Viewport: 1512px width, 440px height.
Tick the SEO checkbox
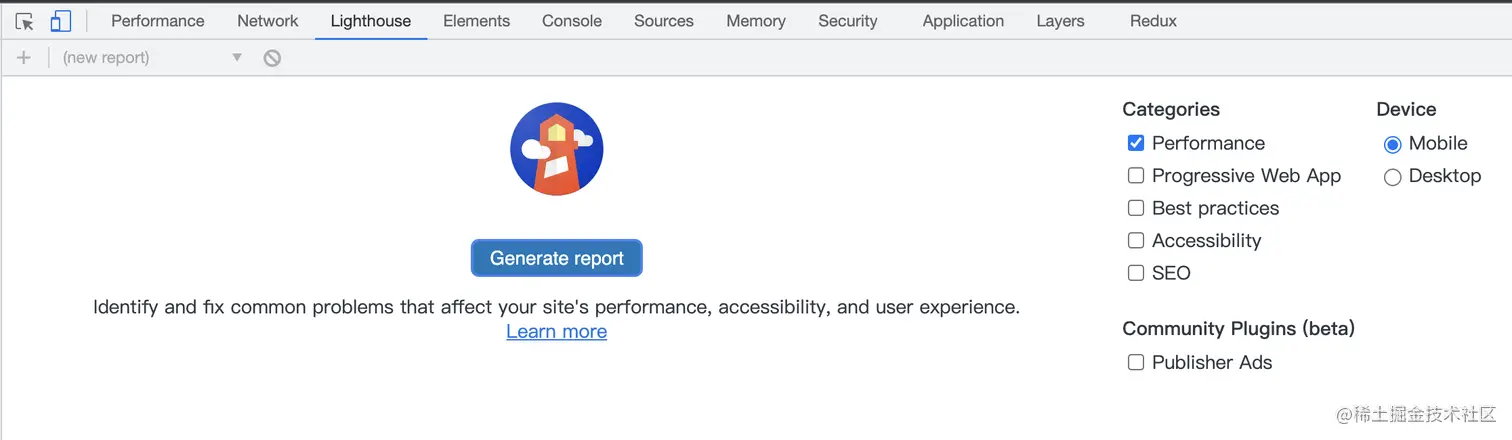click(x=1136, y=273)
